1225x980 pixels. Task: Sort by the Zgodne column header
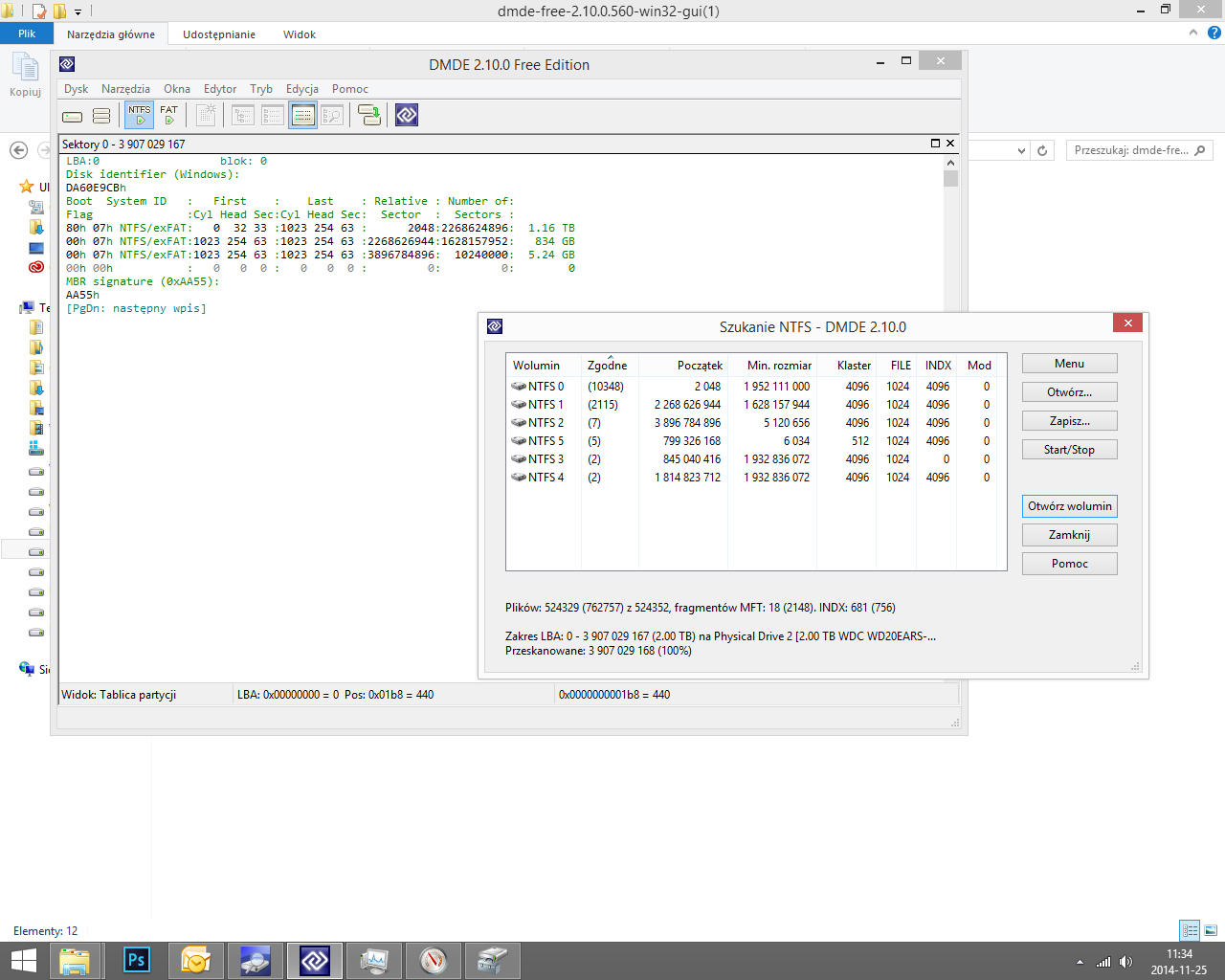(x=610, y=366)
